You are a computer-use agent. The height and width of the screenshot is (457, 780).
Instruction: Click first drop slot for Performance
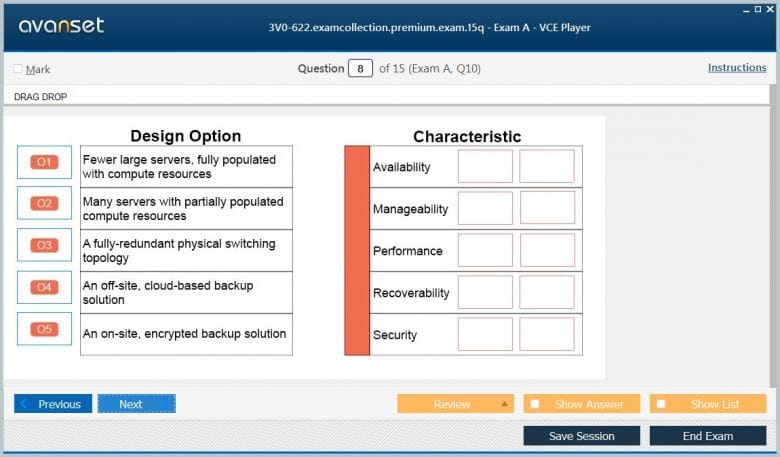[485, 250]
